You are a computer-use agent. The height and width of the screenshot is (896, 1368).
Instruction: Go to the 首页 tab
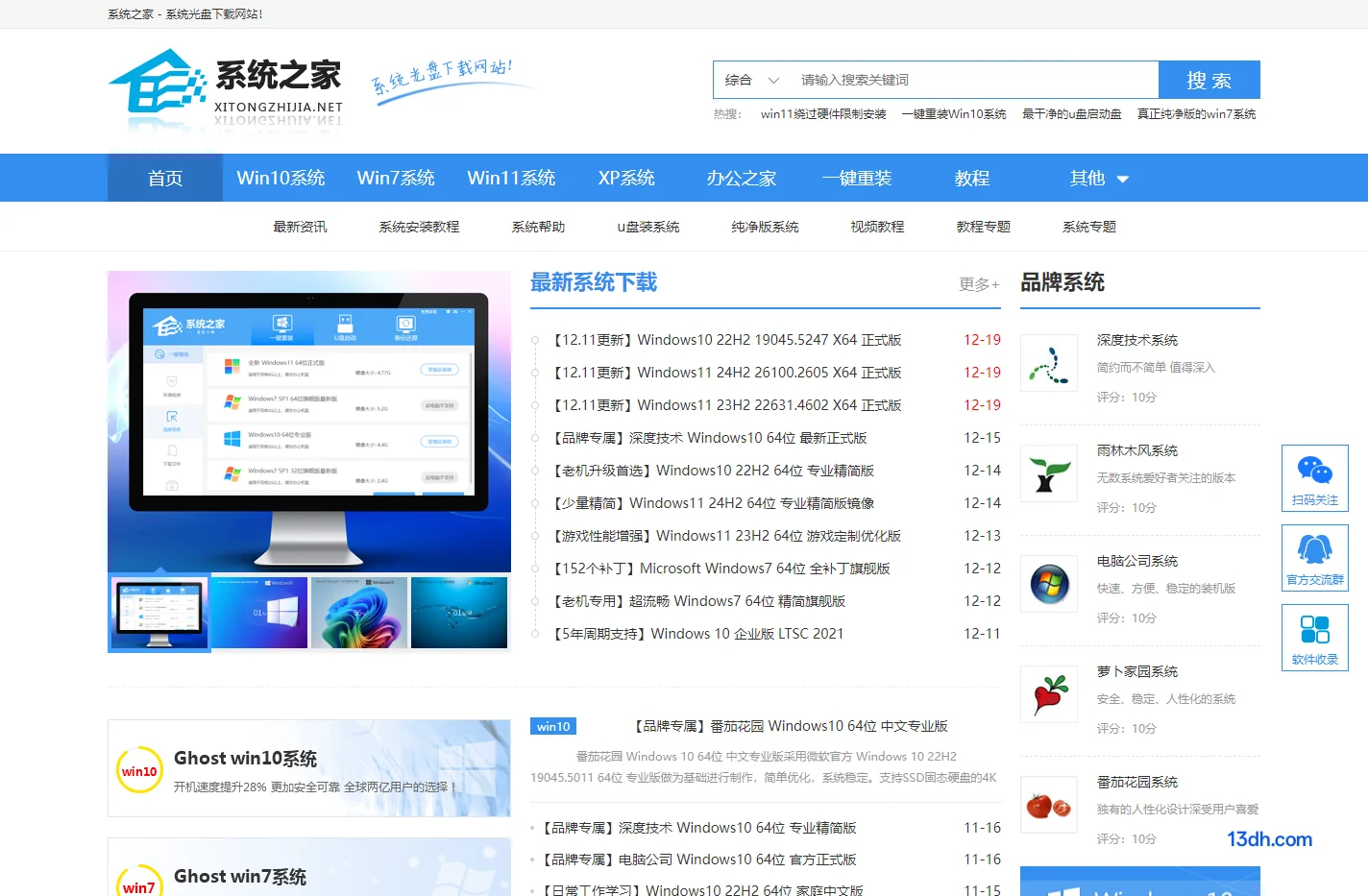[x=165, y=178]
